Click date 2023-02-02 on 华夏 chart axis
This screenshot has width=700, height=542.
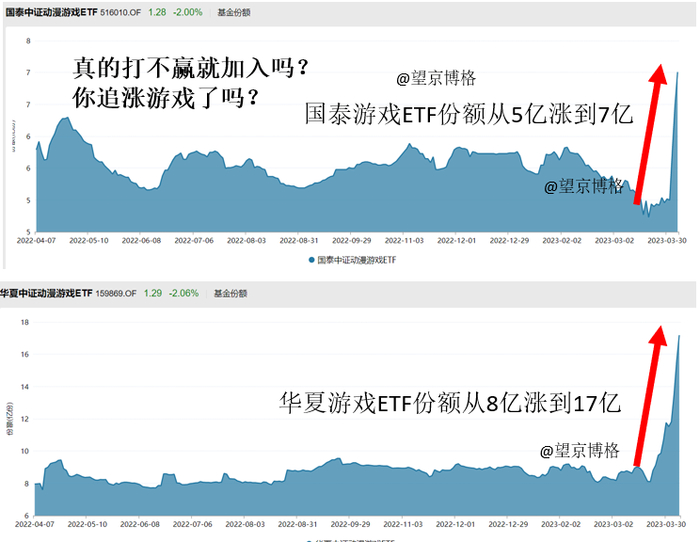coord(561,524)
